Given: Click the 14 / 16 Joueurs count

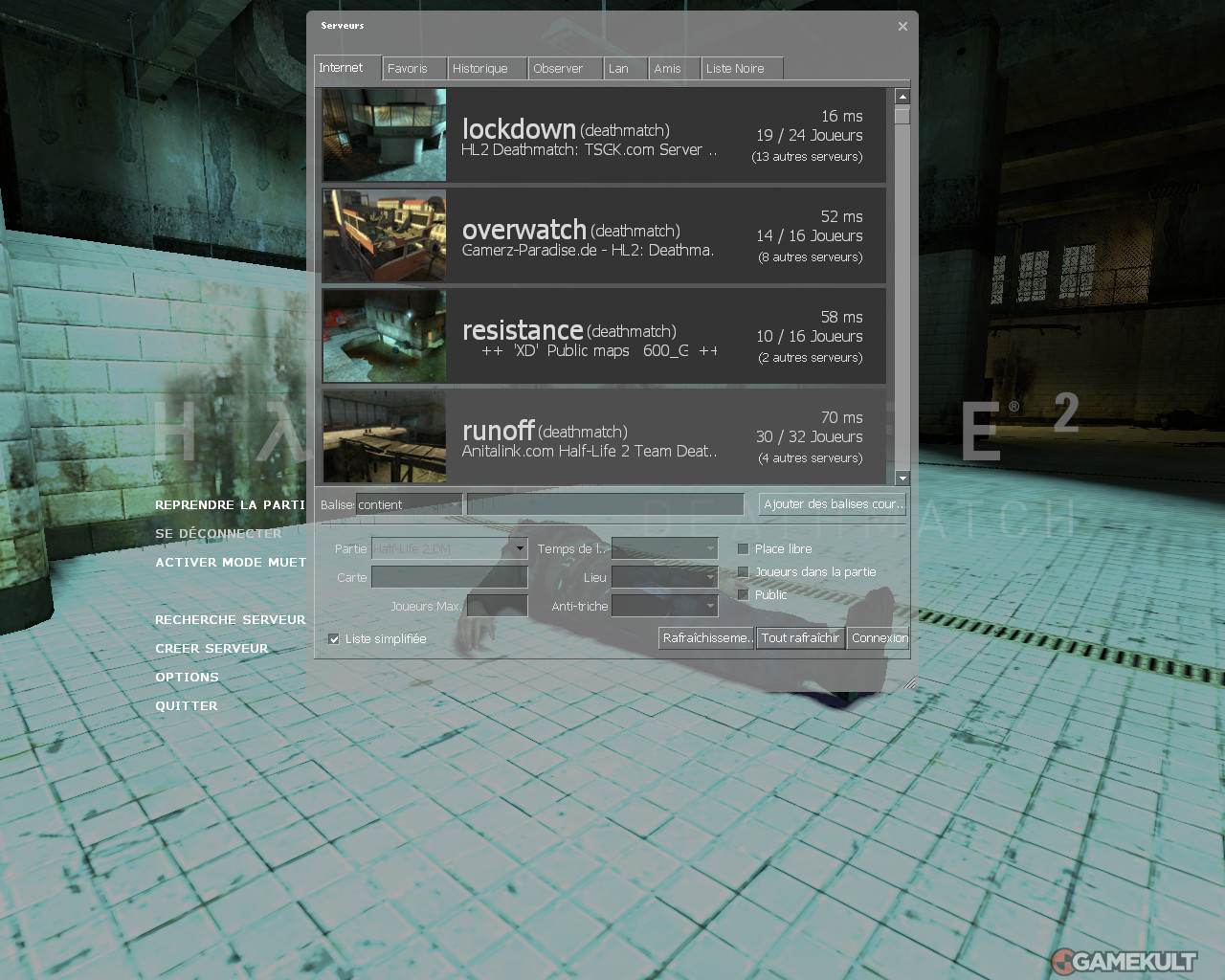Looking at the screenshot, I should tap(810, 236).
